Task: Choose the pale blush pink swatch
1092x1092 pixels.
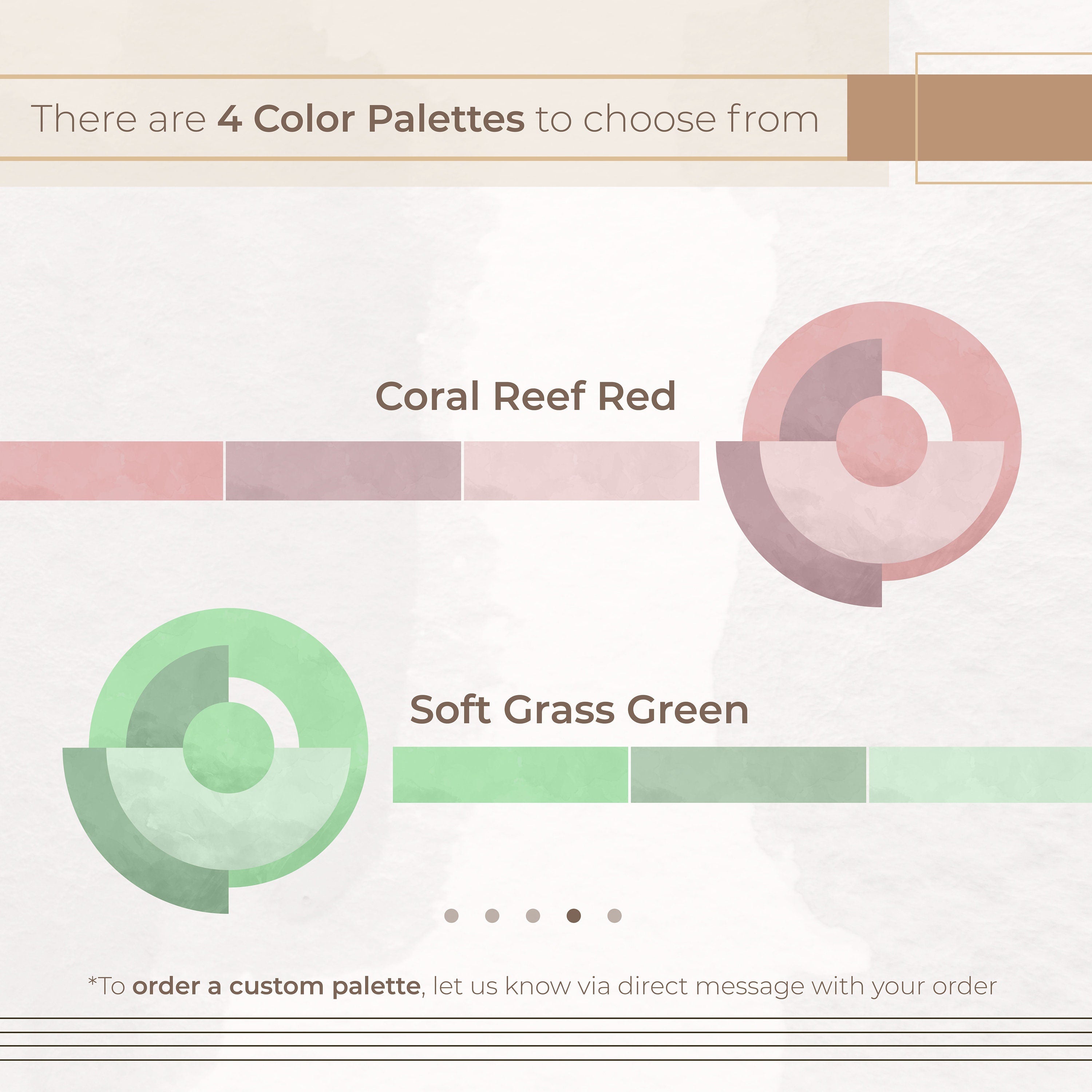Action: point(581,471)
